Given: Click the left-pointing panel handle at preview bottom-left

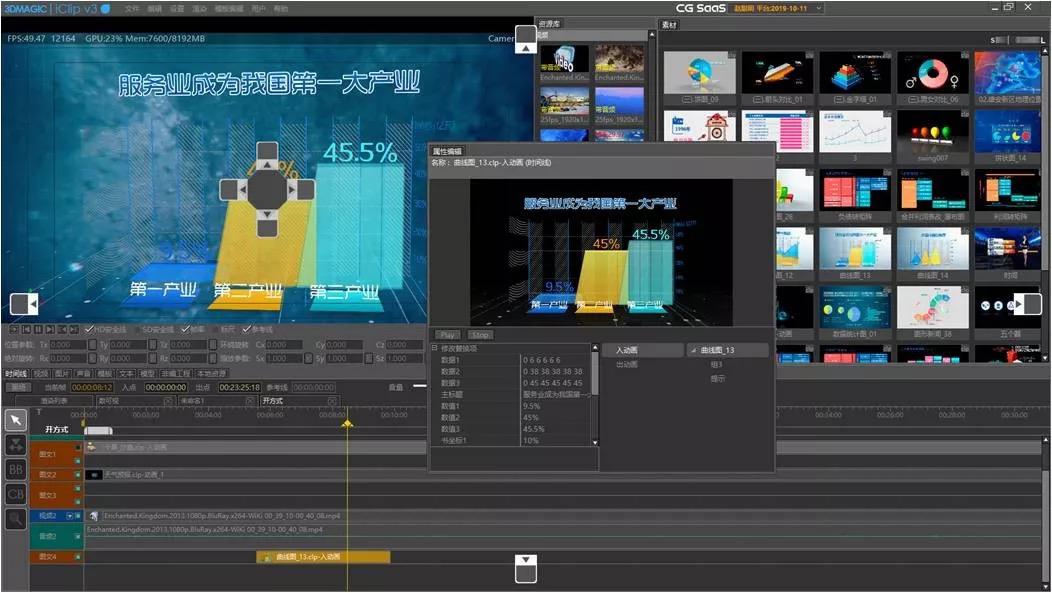Looking at the screenshot, I should (24, 304).
